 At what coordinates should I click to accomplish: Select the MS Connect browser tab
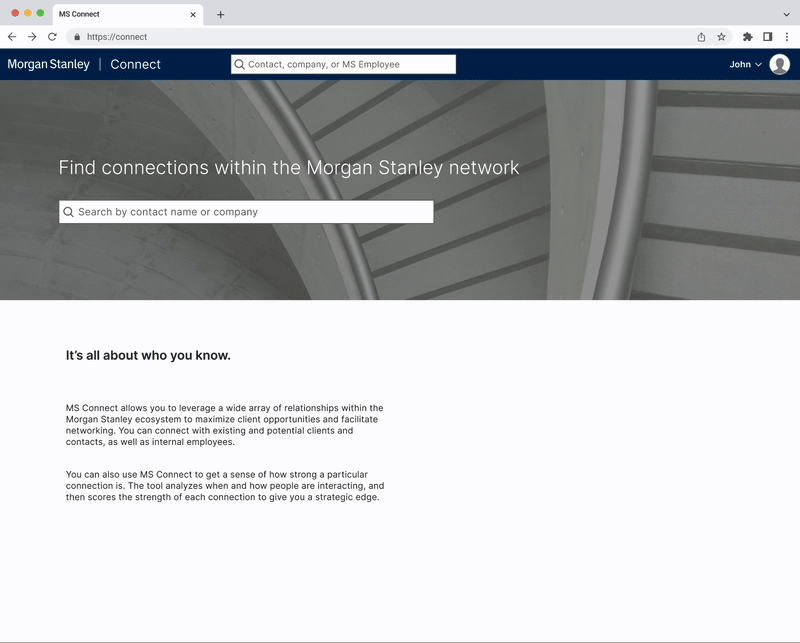coord(128,14)
